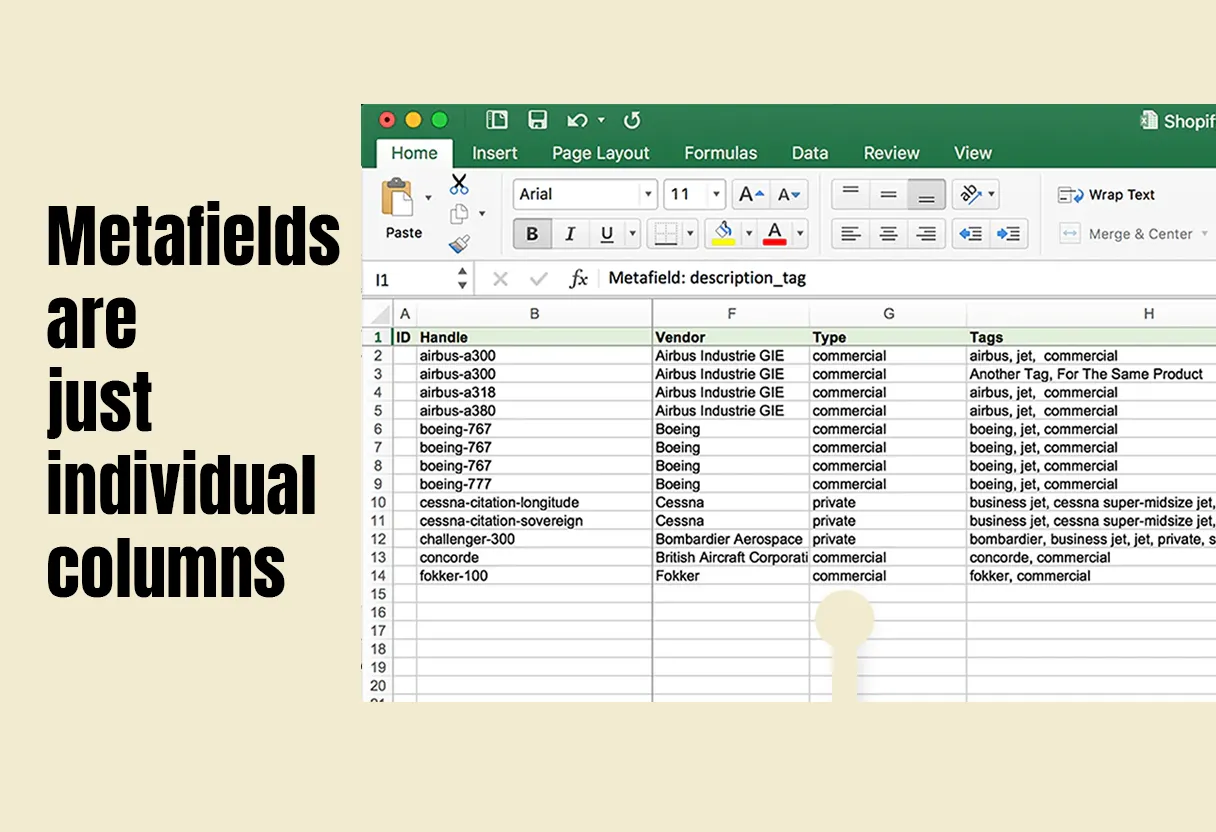Click the Paste clipboard icon
The image size is (1216, 832).
[x=398, y=198]
